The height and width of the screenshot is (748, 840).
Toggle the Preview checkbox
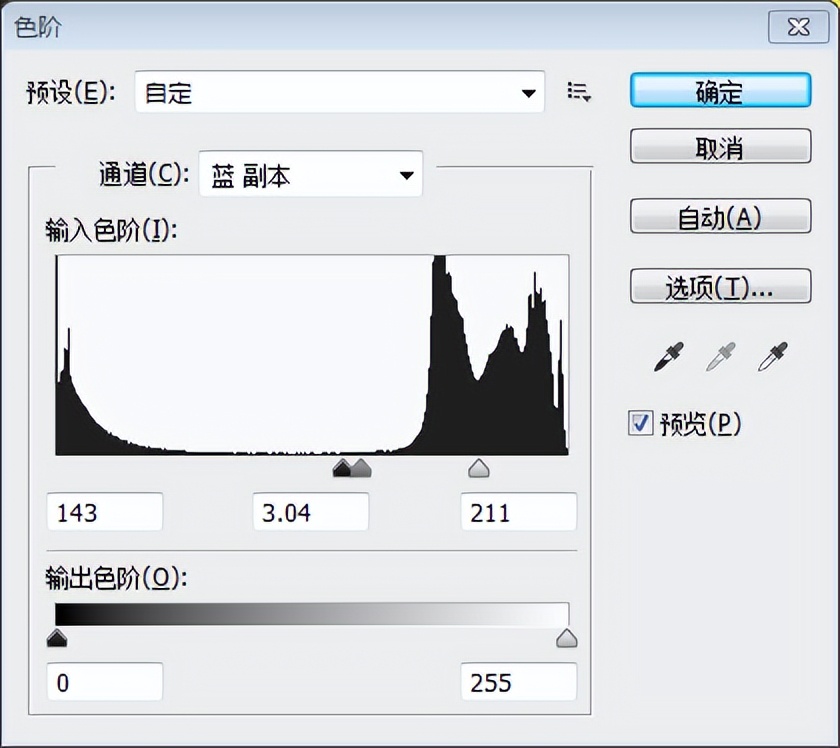point(640,423)
